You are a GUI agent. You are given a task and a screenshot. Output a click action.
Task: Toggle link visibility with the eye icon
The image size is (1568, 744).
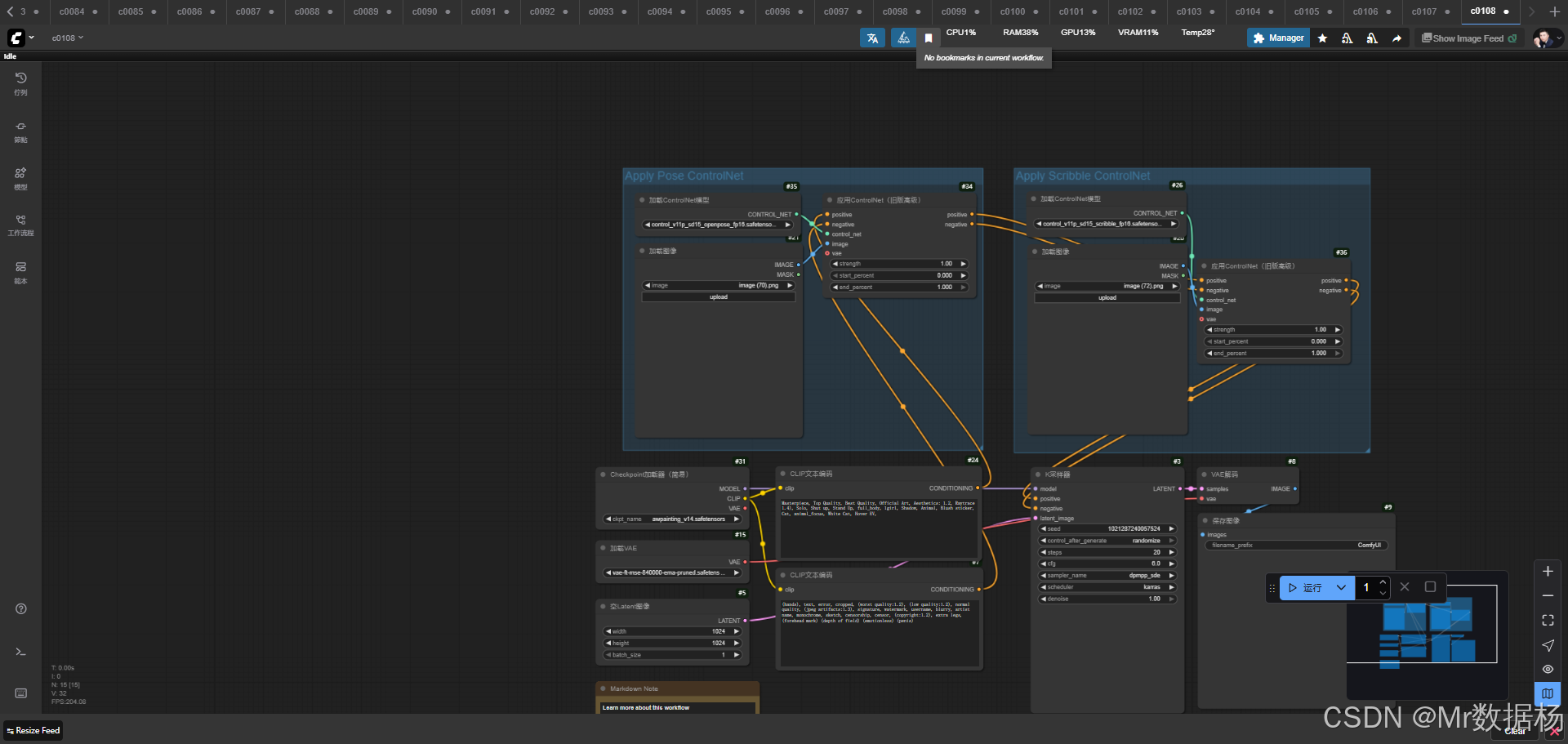pos(1548,669)
